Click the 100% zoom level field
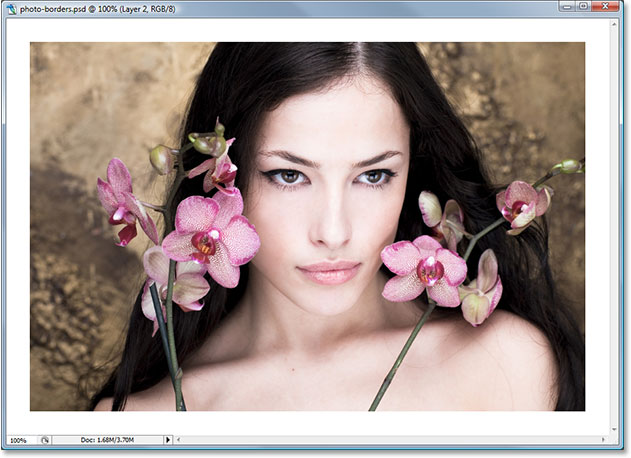This screenshot has width=631, height=458. pyautogui.click(x=22, y=440)
